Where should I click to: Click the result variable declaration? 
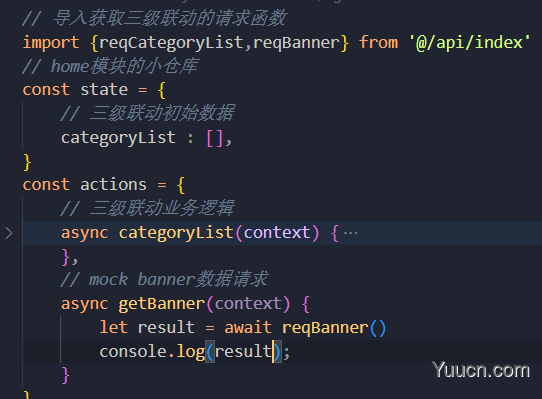166,327
